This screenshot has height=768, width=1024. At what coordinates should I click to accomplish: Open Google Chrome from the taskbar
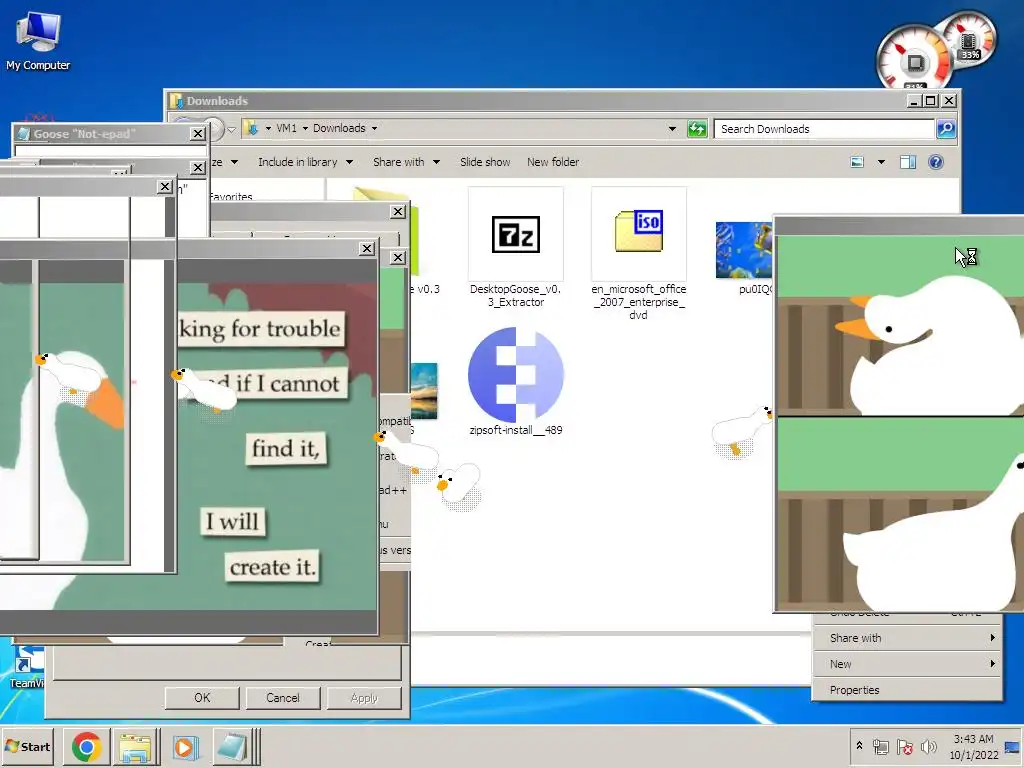pos(86,746)
